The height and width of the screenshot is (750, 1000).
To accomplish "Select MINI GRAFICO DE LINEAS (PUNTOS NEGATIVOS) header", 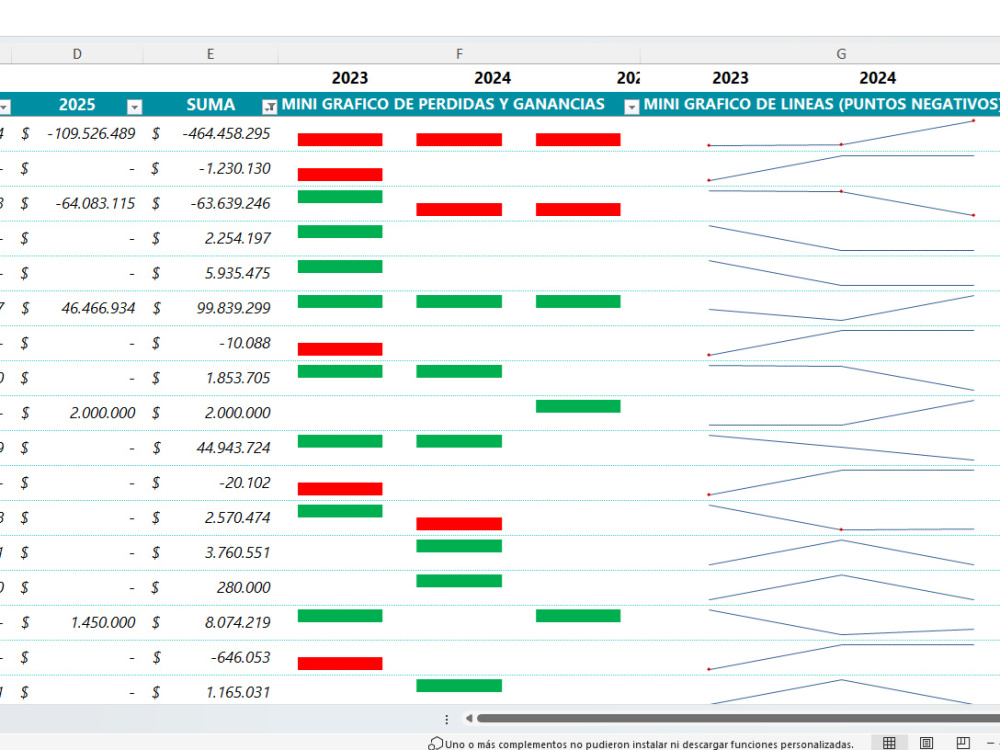I will [821, 104].
